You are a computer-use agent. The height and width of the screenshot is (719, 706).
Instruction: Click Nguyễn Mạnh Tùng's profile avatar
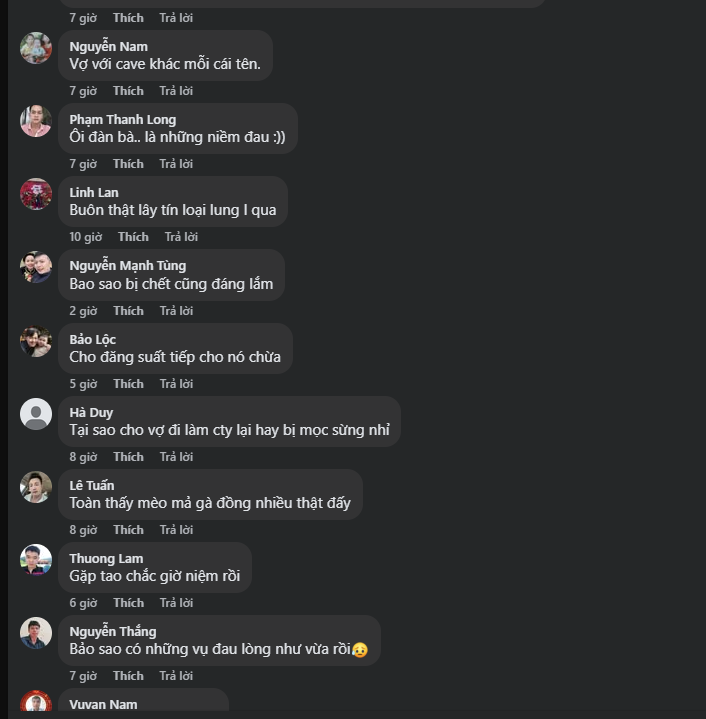(36, 267)
